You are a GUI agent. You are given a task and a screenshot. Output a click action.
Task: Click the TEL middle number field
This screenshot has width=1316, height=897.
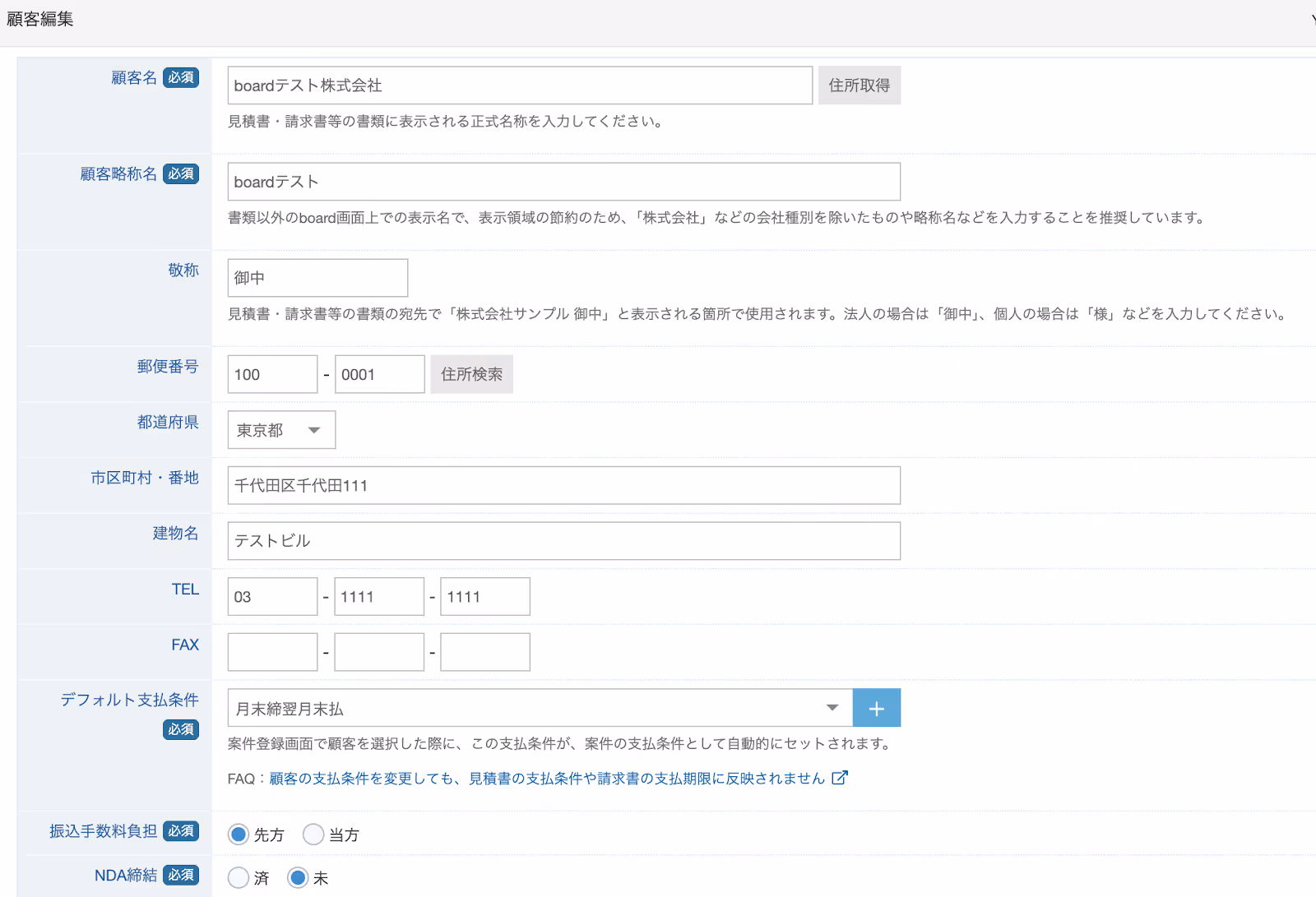click(379, 597)
